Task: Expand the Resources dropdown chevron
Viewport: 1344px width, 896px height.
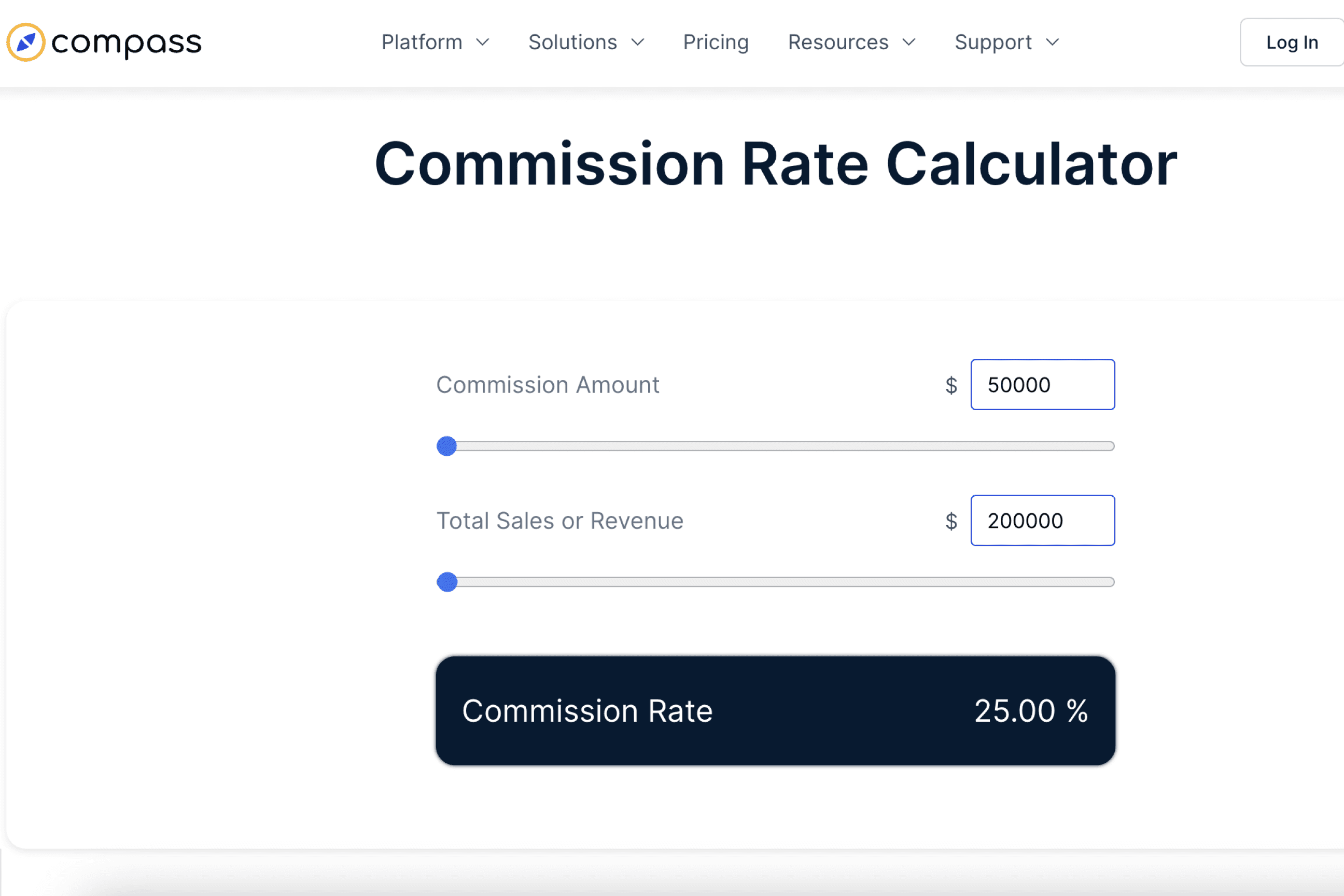Action: (908, 43)
